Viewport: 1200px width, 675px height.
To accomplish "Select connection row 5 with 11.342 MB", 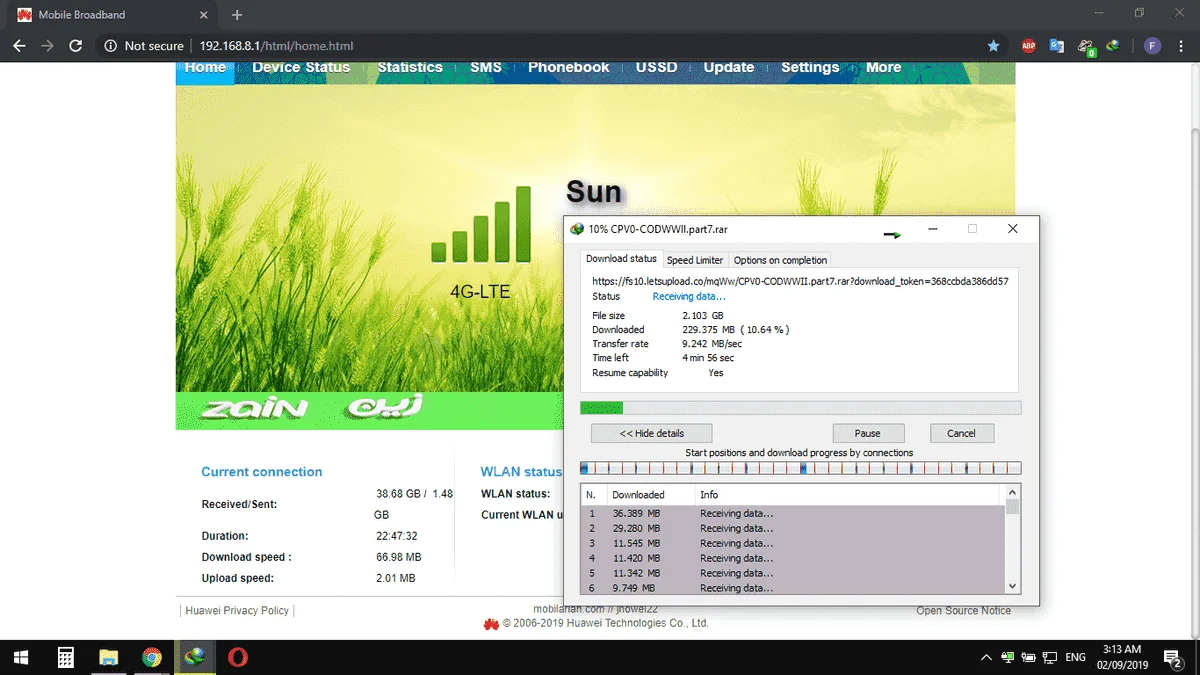I will [x=793, y=573].
